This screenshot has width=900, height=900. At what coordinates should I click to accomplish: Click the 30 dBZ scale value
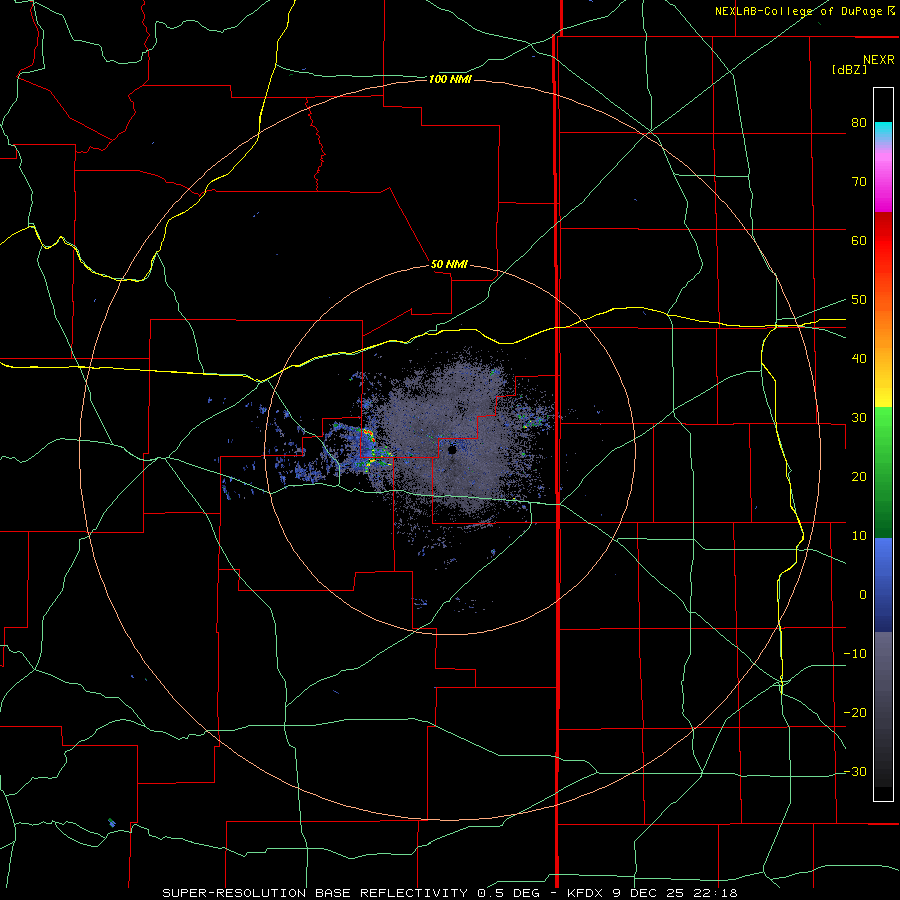pyautogui.click(x=859, y=417)
